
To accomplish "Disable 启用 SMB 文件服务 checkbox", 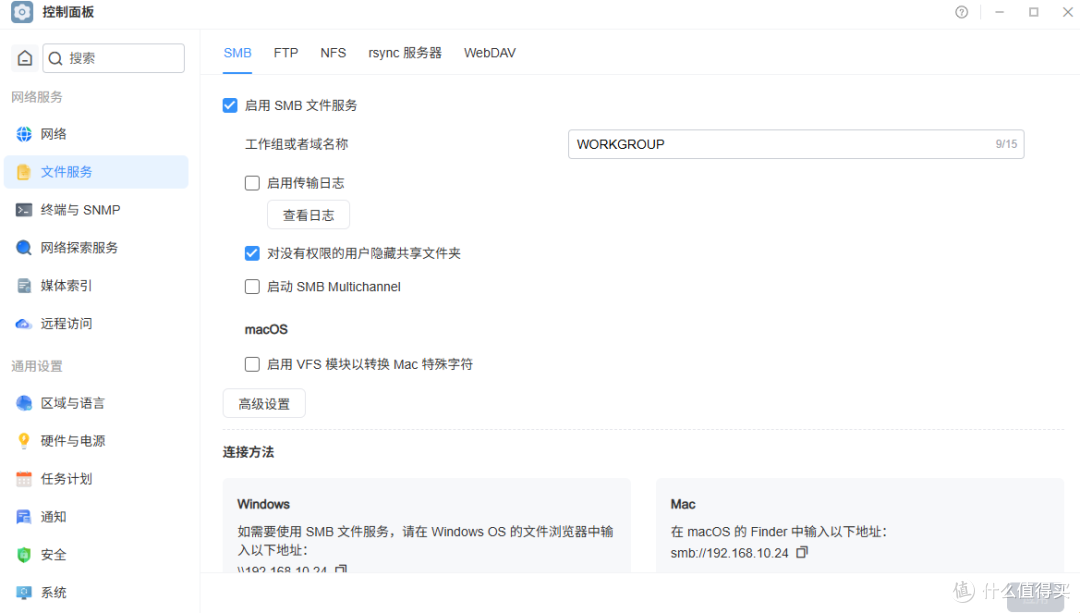I will click(230, 105).
